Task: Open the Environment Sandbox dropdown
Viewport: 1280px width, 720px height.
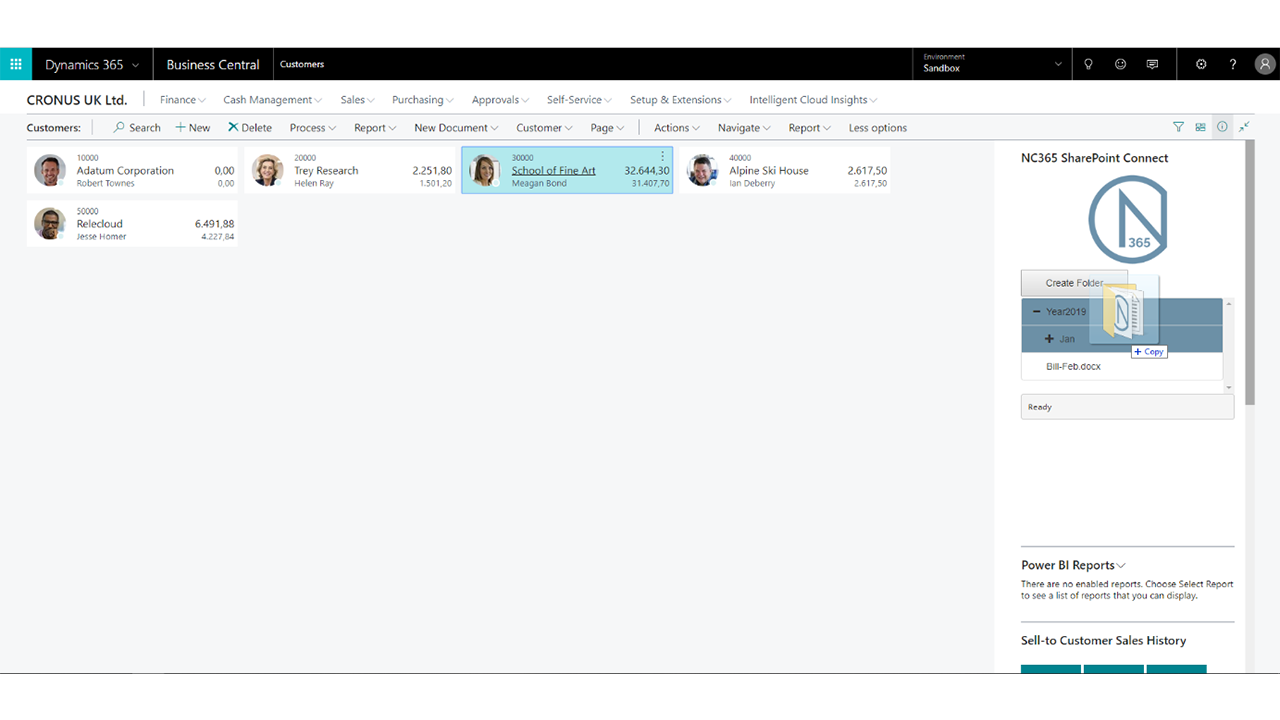Action: click(x=992, y=64)
